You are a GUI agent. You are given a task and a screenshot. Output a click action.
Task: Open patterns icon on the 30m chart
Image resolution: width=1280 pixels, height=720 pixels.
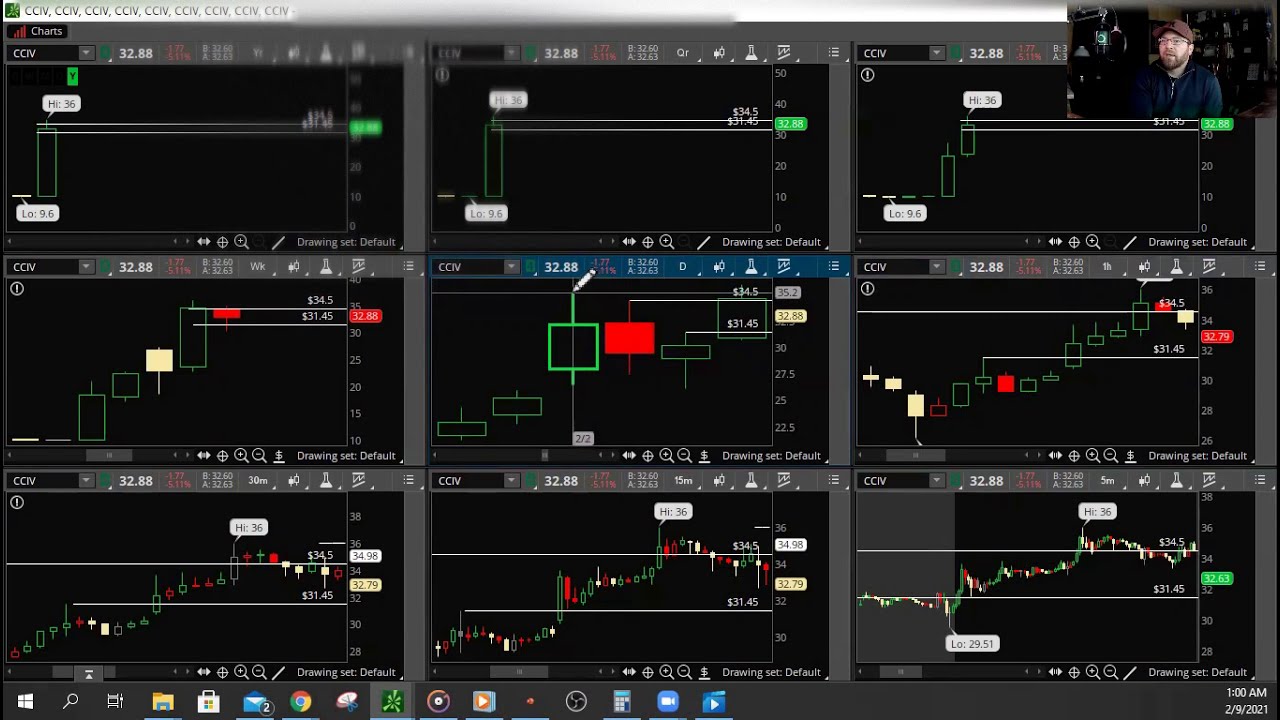359,481
